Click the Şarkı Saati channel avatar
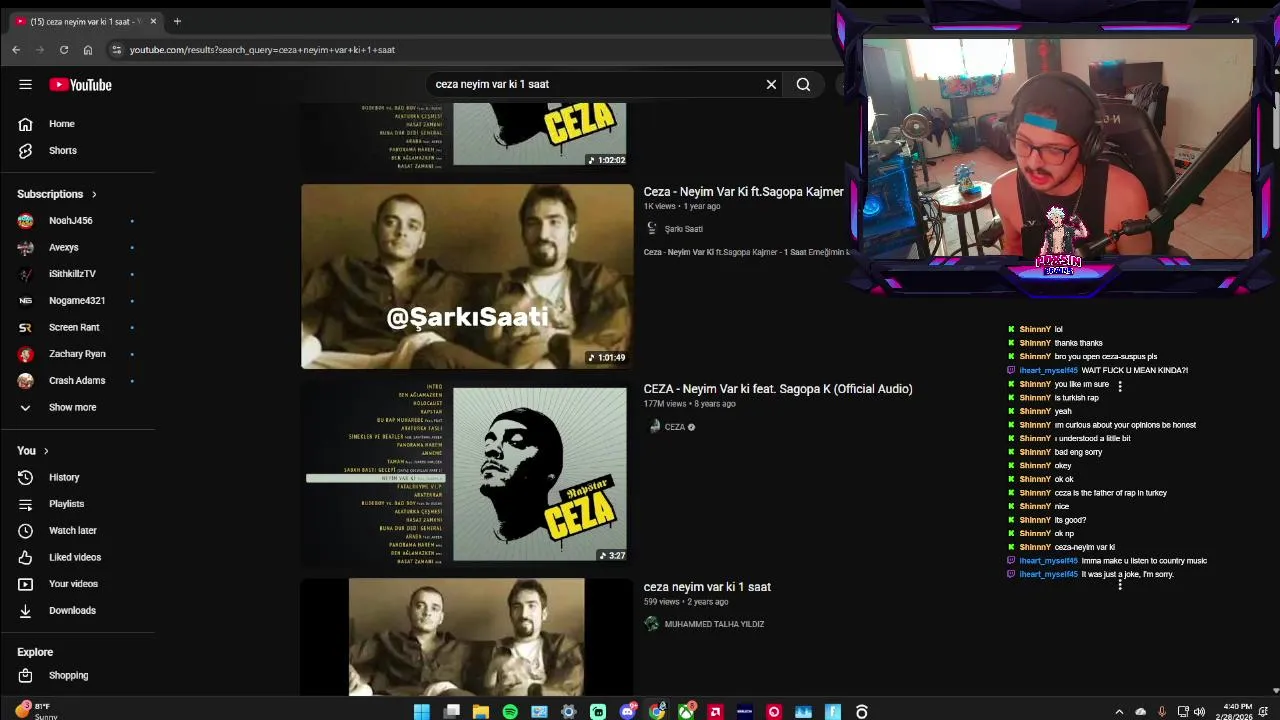The height and width of the screenshot is (720, 1280). [651, 229]
